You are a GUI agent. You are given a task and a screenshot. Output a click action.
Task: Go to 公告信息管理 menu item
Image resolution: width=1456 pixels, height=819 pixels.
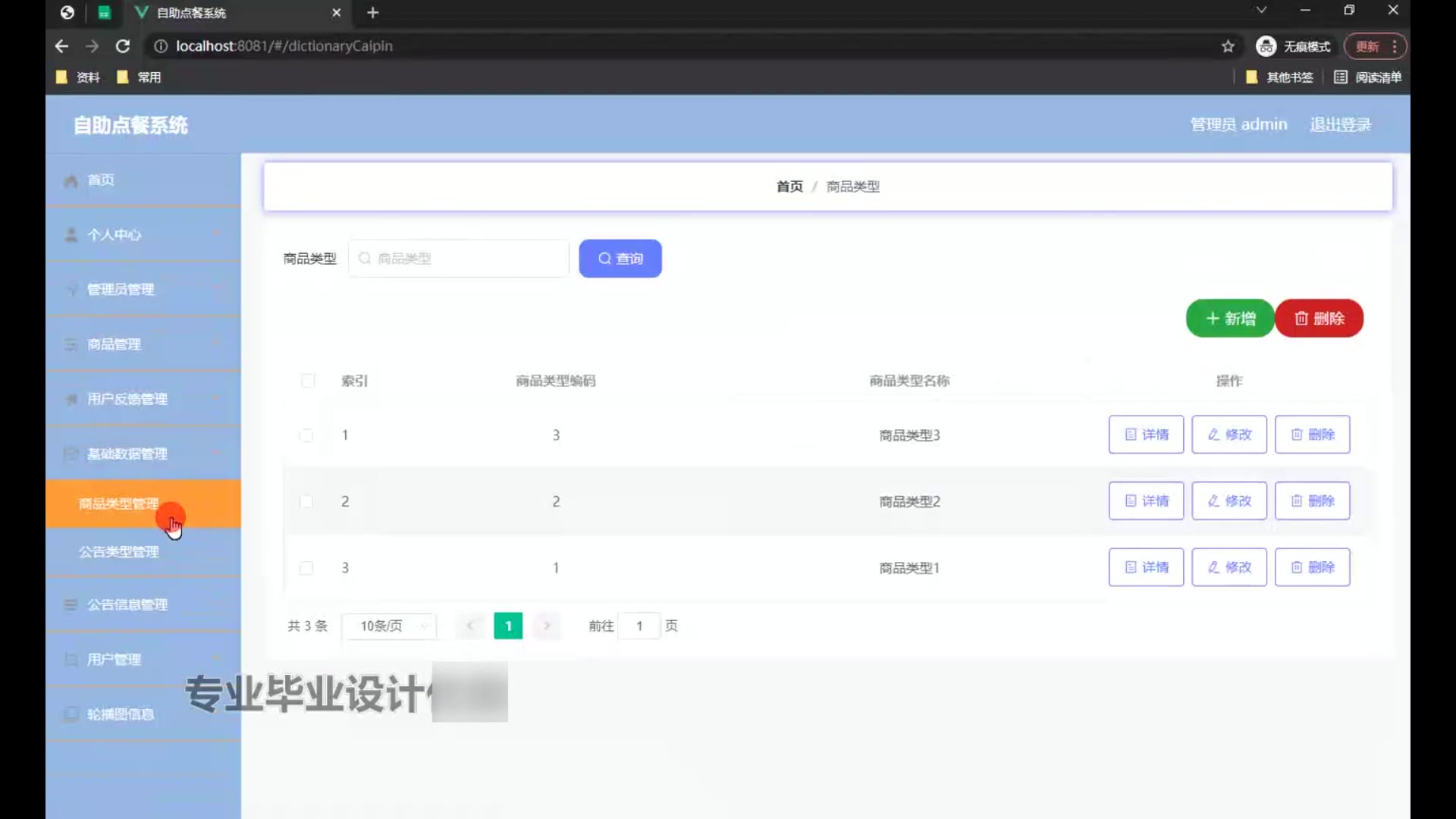pos(127,604)
